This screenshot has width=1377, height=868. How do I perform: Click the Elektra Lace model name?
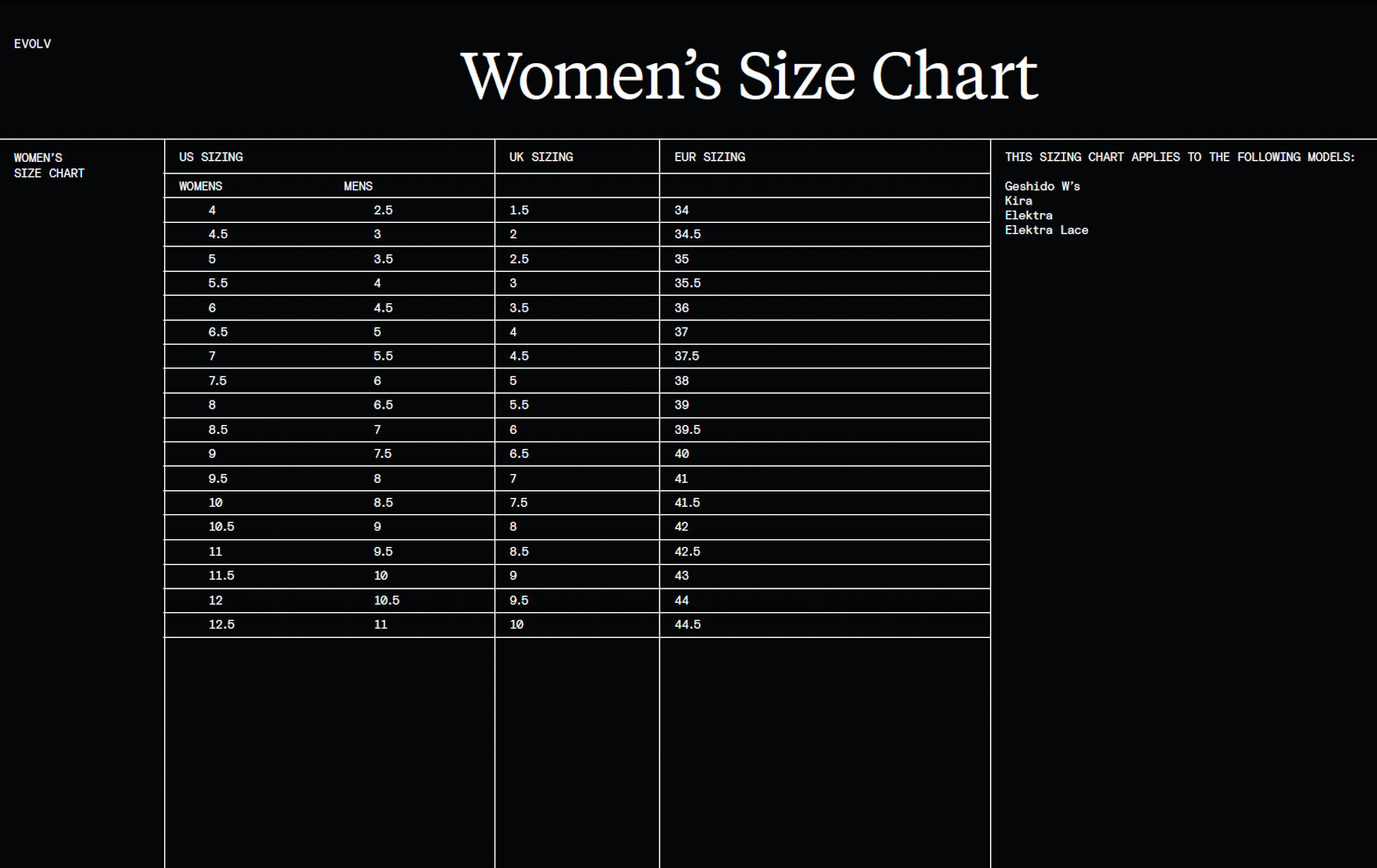pyautogui.click(x=1046, y=230)
